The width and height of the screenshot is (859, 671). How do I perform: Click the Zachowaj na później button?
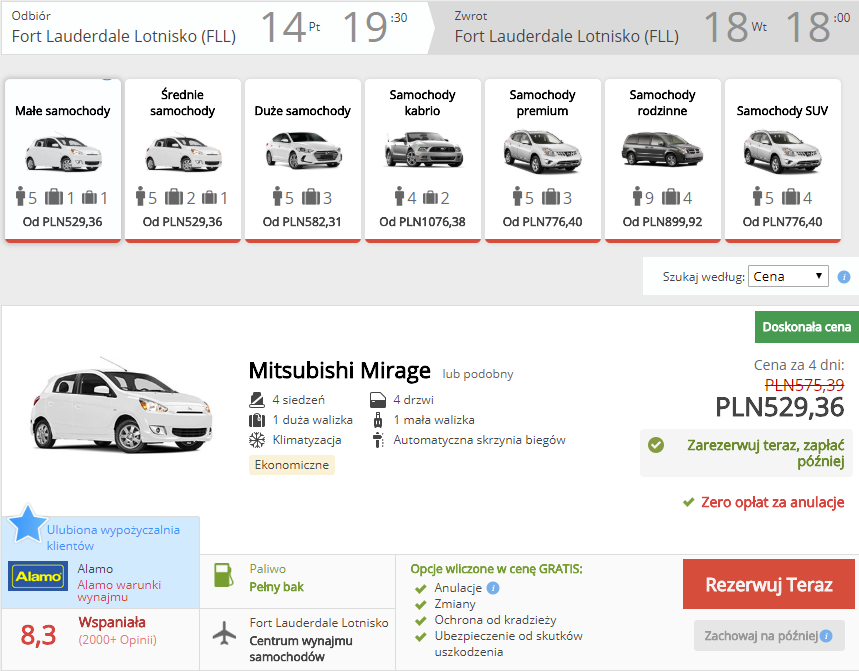point(769,635)
